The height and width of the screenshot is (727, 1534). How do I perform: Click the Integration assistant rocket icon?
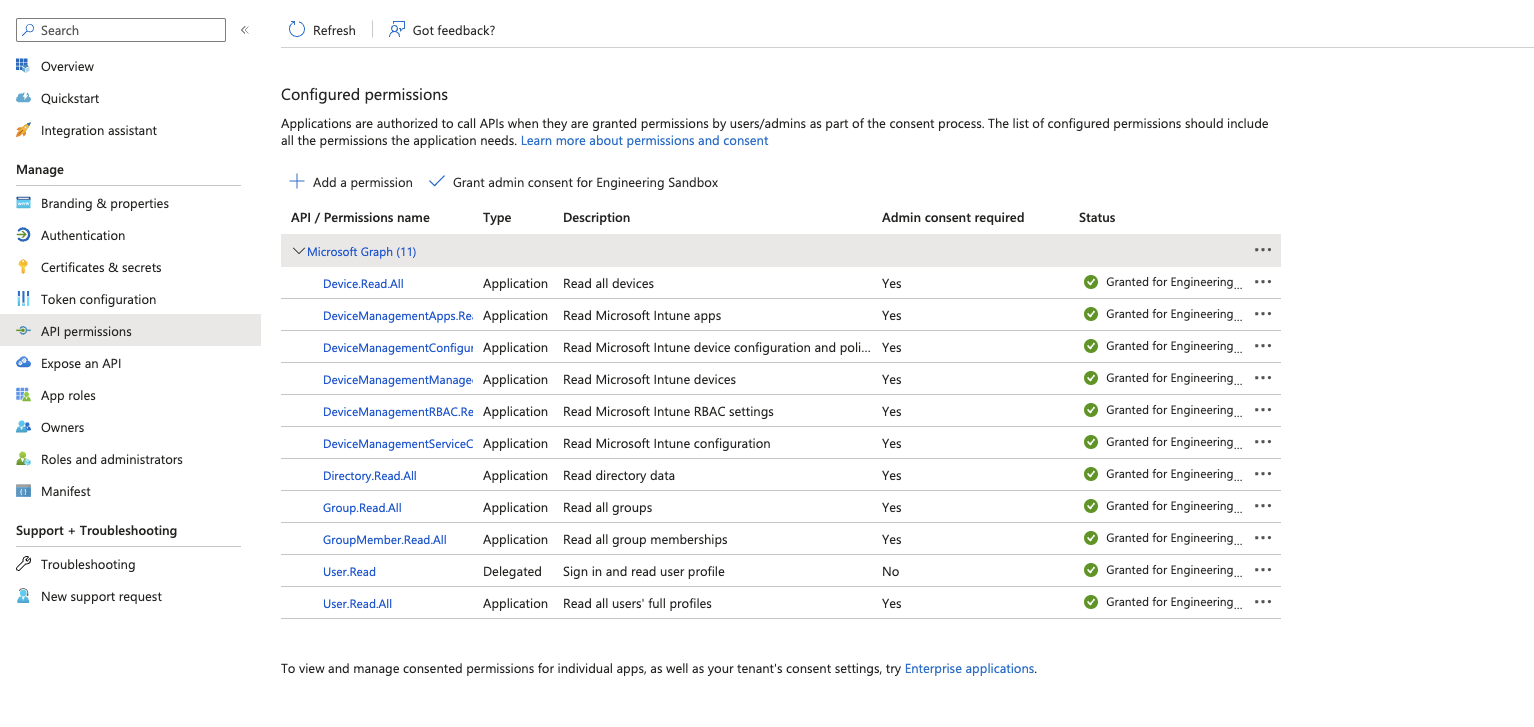coord(23,130)
